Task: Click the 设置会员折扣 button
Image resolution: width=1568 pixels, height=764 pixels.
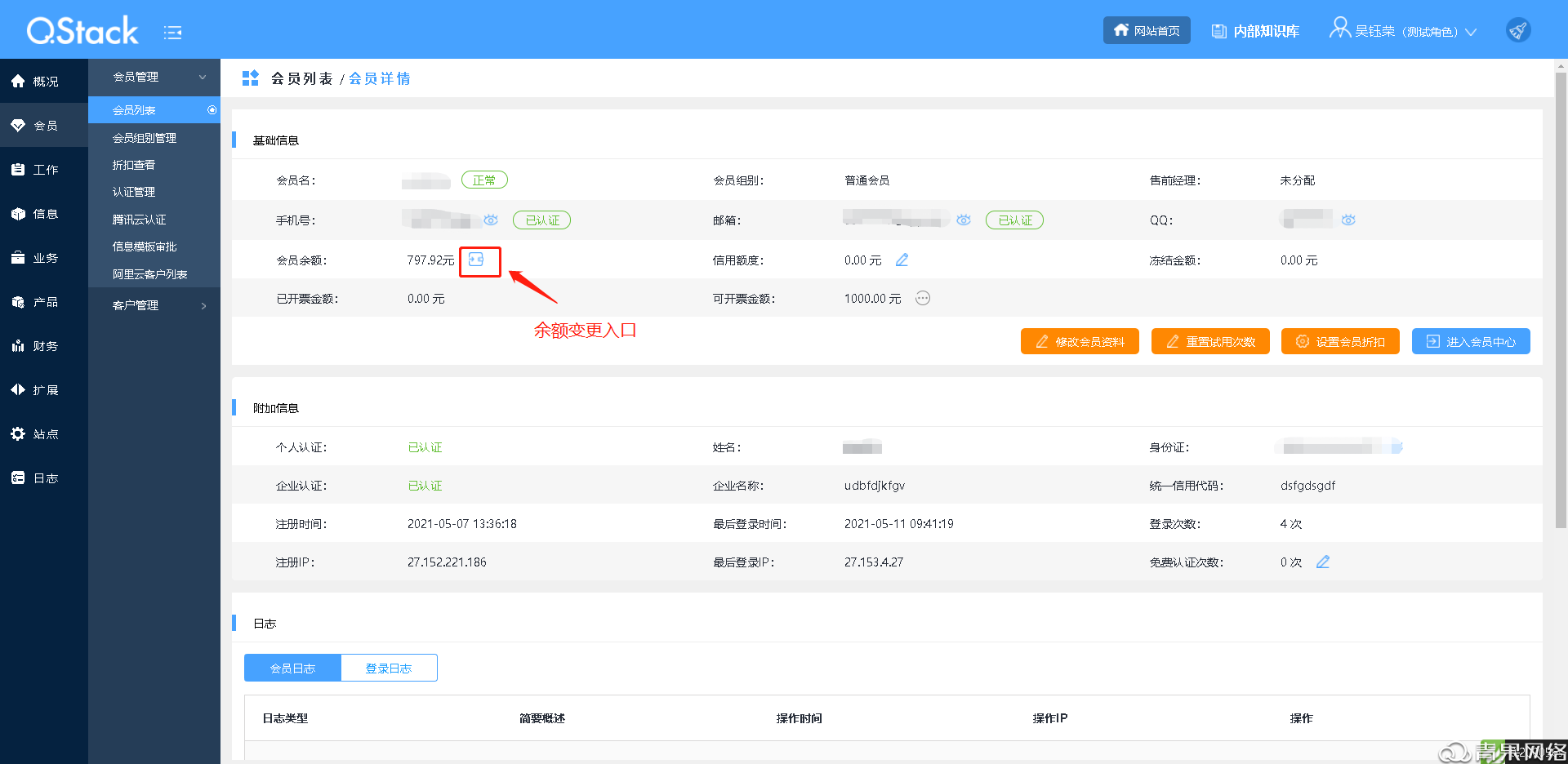Action: click(x=1340, y=341)
